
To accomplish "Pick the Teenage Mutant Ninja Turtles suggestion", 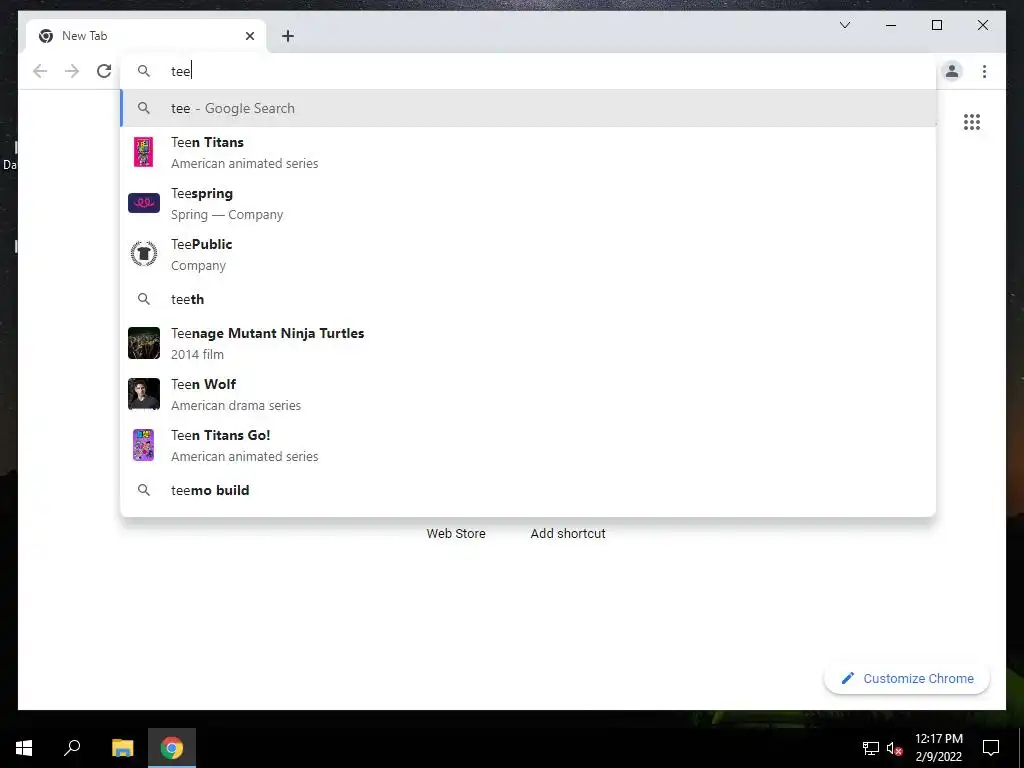I will [x=528, y=343].
